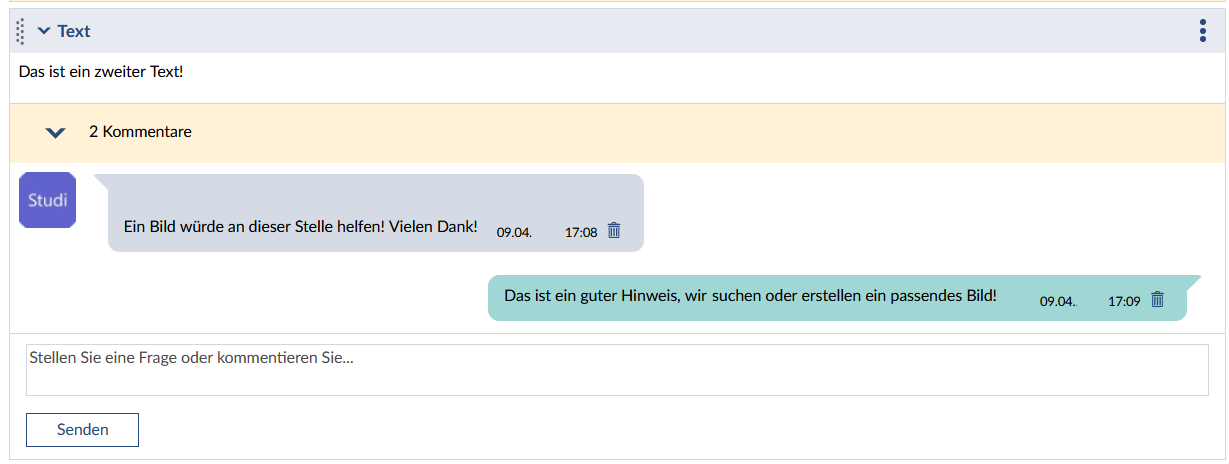Screen dimensions: 1229x464
Task: Click the 17:09 timestamp on the reply
Action: [1124, 301]
